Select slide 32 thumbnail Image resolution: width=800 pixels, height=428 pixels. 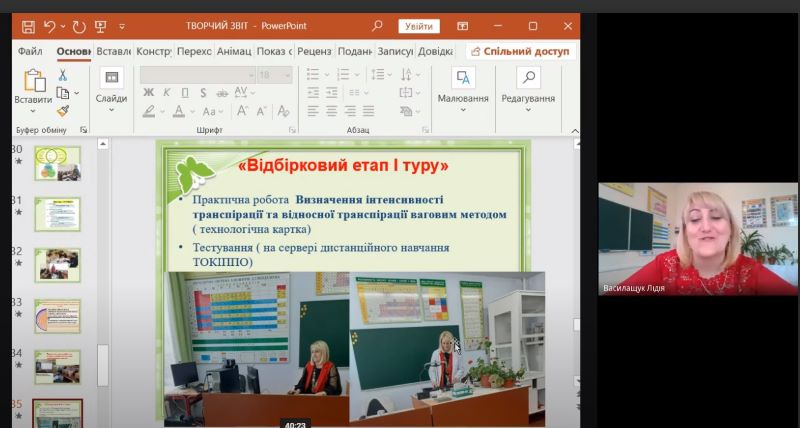pos(58,265)
